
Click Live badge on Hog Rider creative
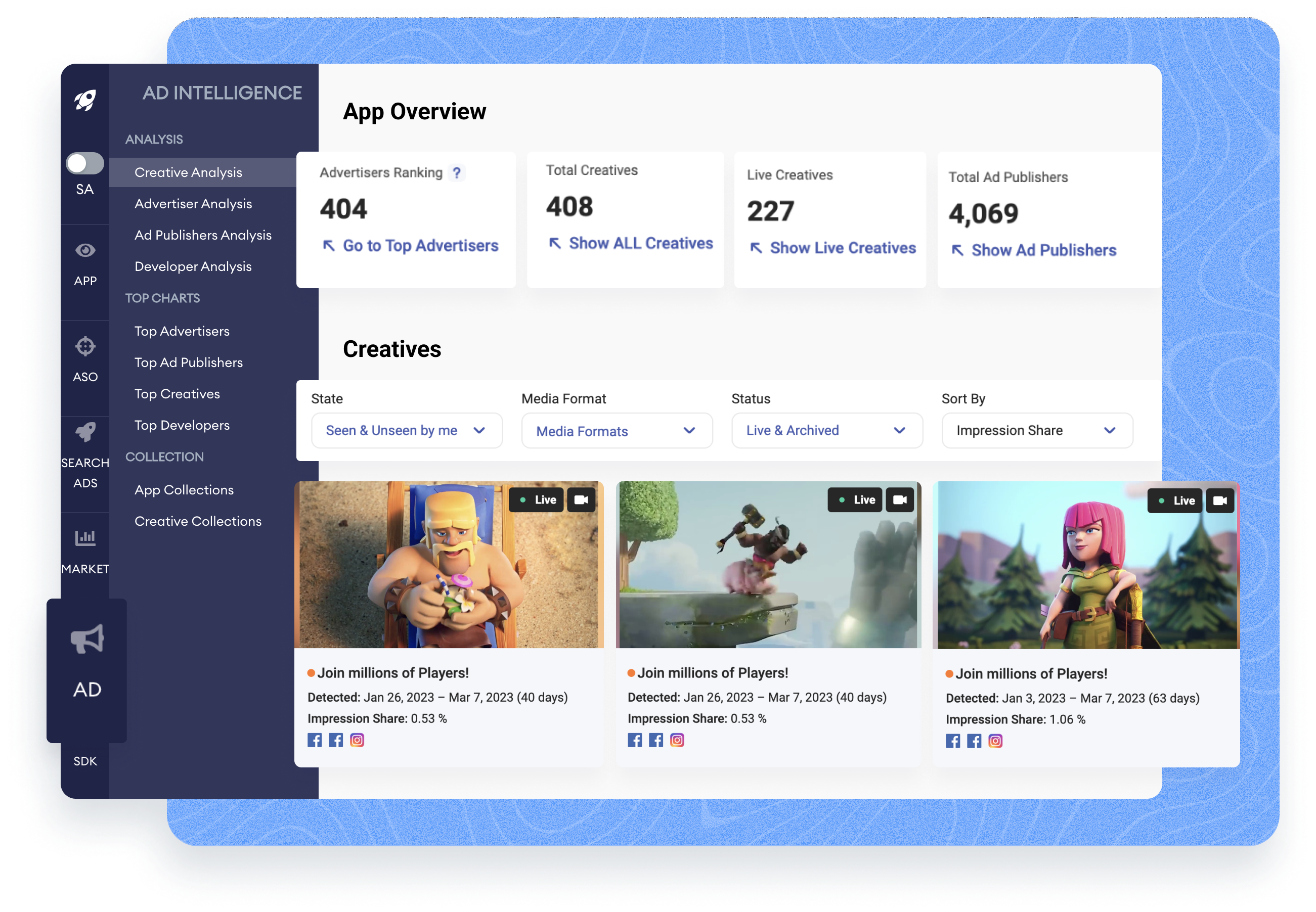tap(856, 500)
